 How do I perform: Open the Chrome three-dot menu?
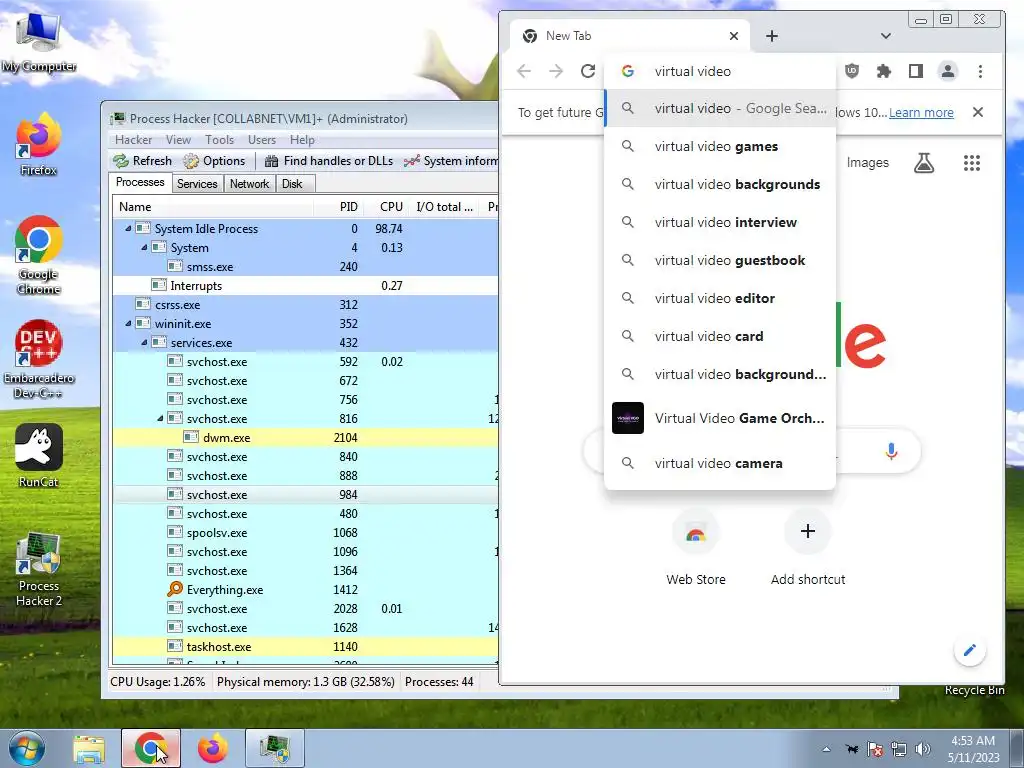click(x=980, y=71)
